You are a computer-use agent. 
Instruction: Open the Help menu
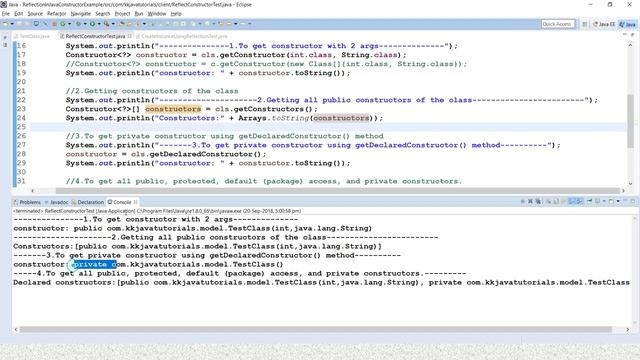176,13
